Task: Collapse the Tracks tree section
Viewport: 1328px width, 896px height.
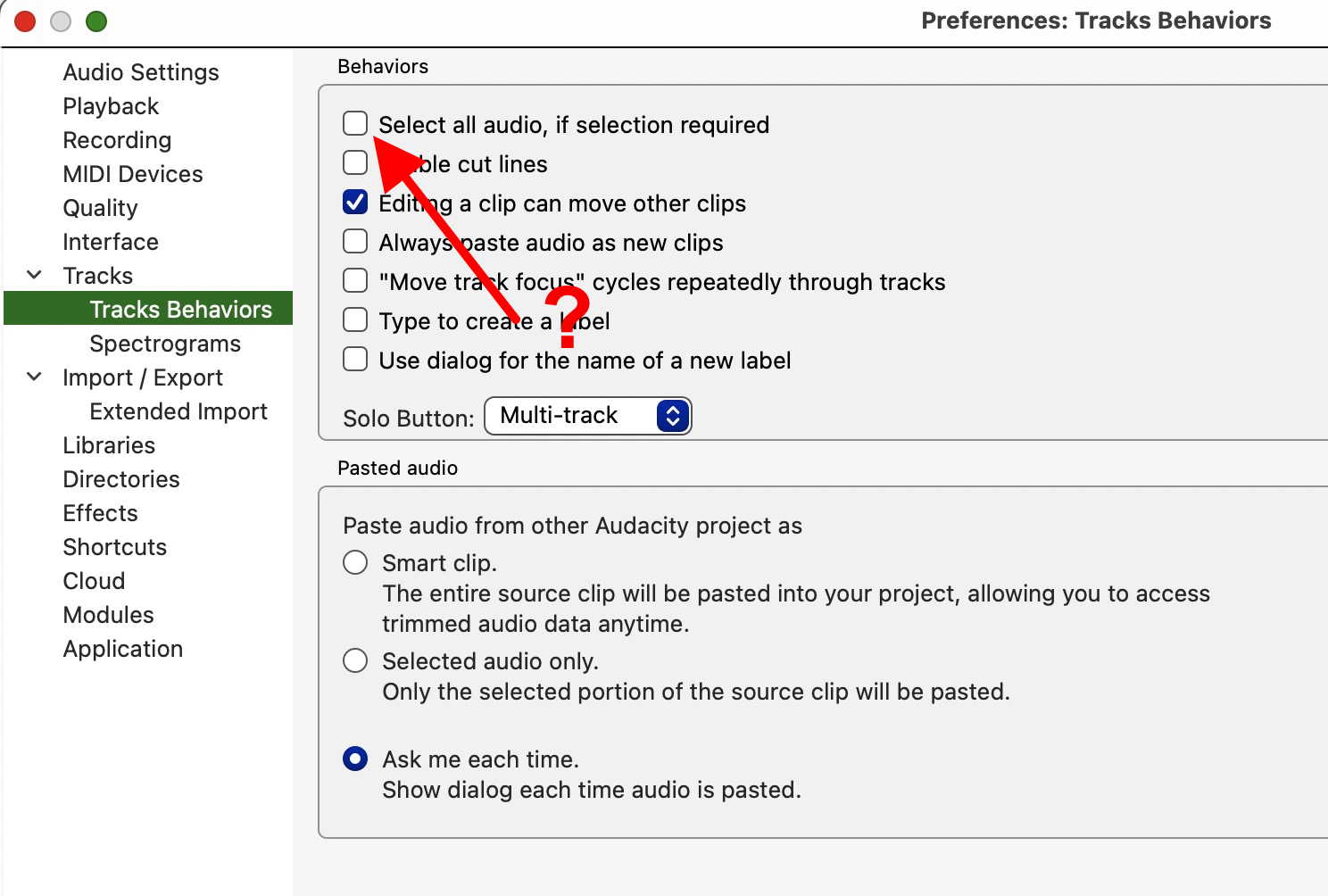Action: click(x=35, y=275)
